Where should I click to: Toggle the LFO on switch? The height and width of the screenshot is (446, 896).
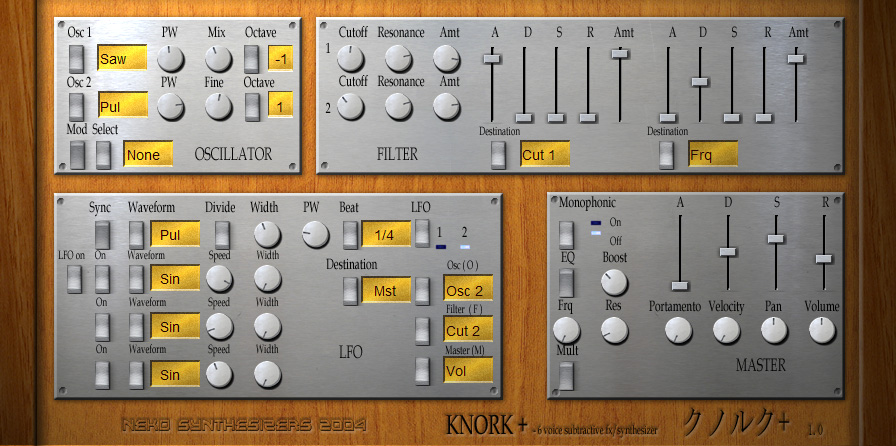(74, 280)
